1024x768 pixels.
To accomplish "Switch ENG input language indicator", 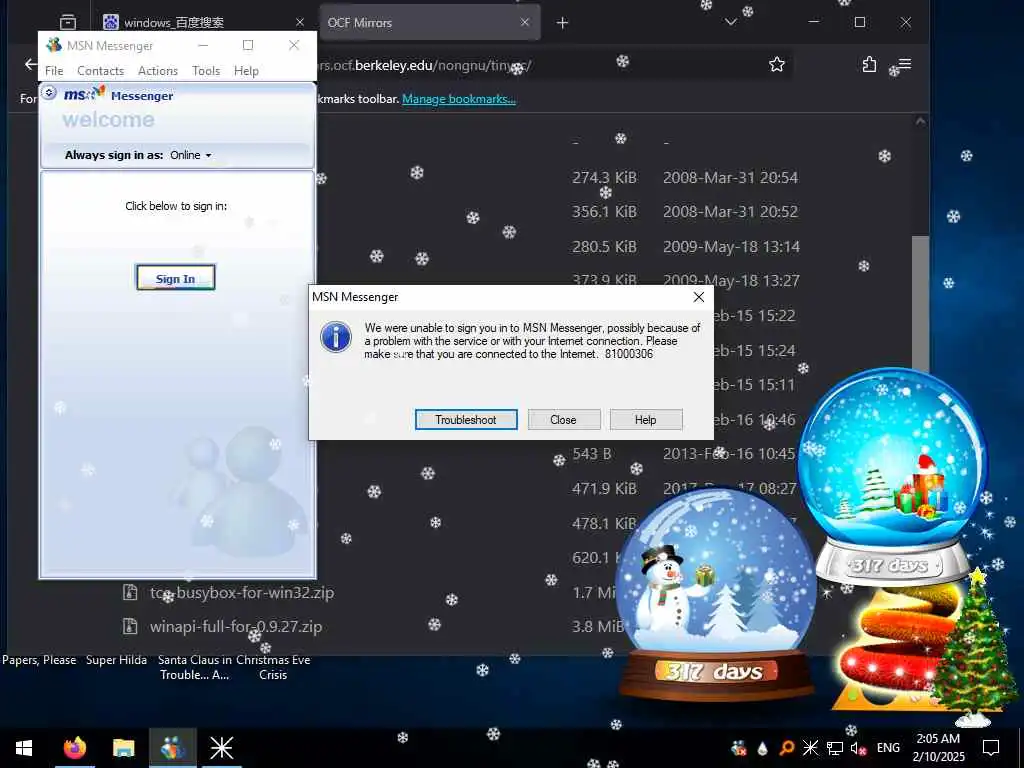I will tap(888, 748).
